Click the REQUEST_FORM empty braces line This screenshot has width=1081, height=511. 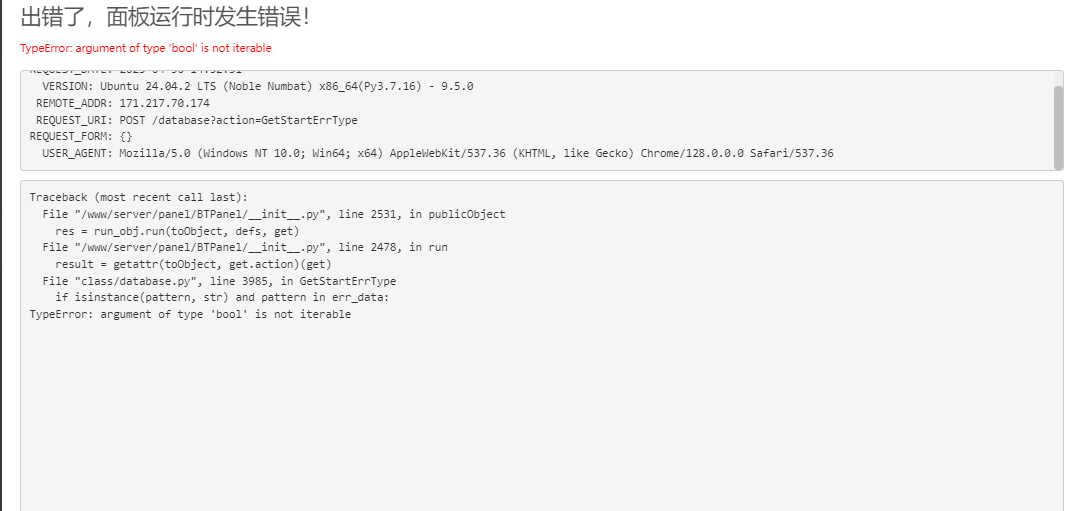tap(81, 137)
